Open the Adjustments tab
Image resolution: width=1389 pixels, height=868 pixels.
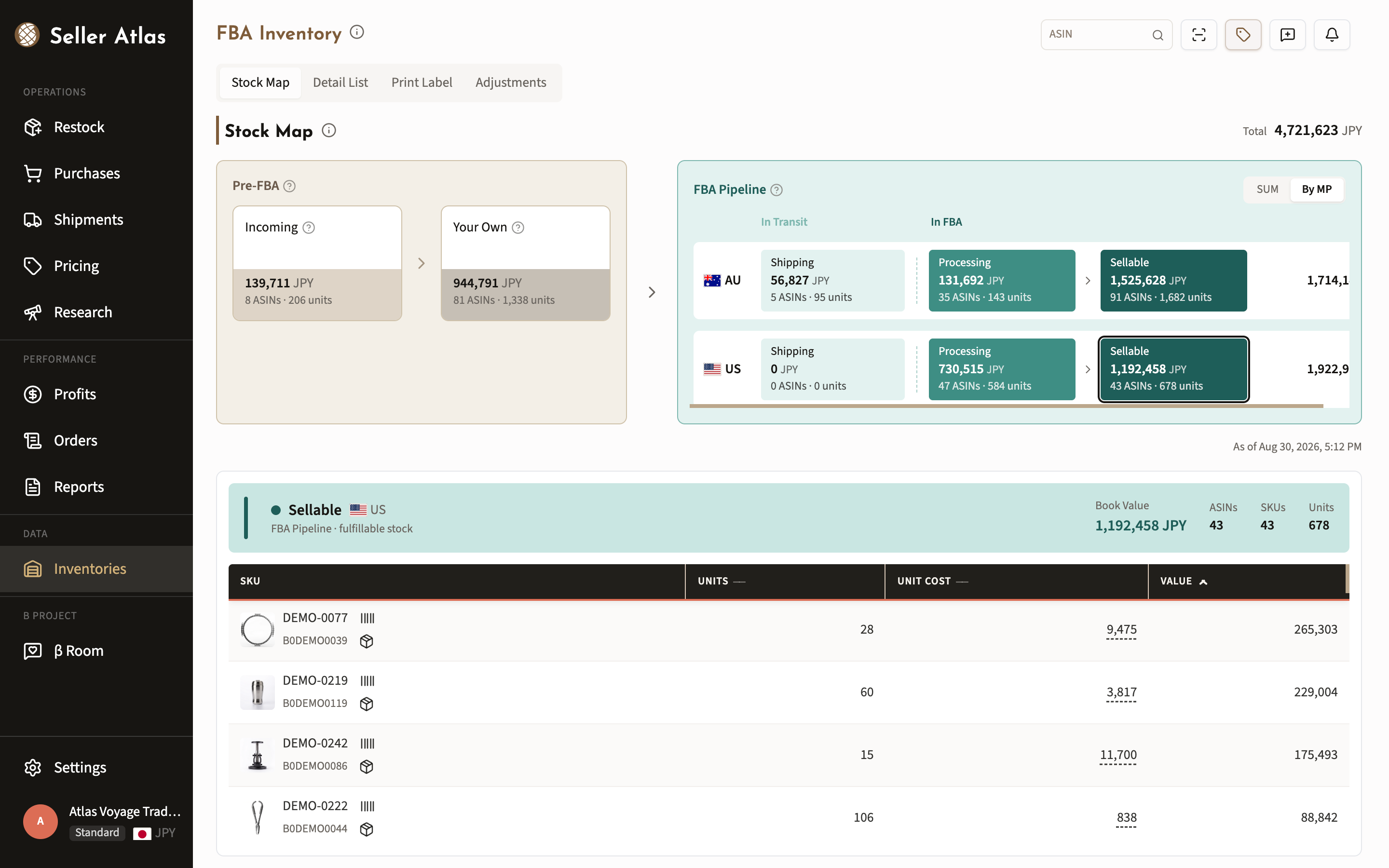(x=510, y=82)
